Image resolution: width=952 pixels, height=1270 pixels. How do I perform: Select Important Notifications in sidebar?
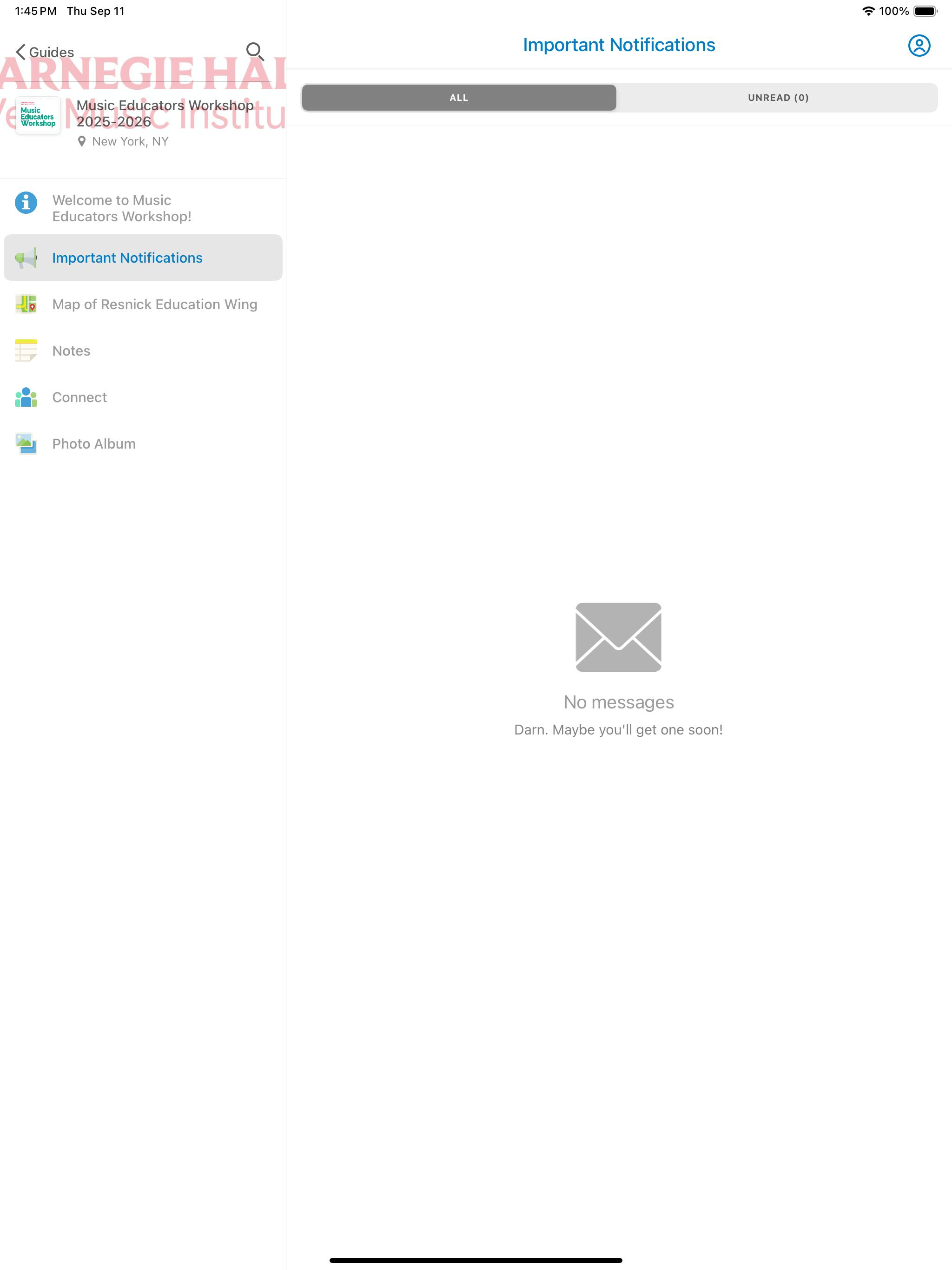pyautogui.click(x=143, y=258)
